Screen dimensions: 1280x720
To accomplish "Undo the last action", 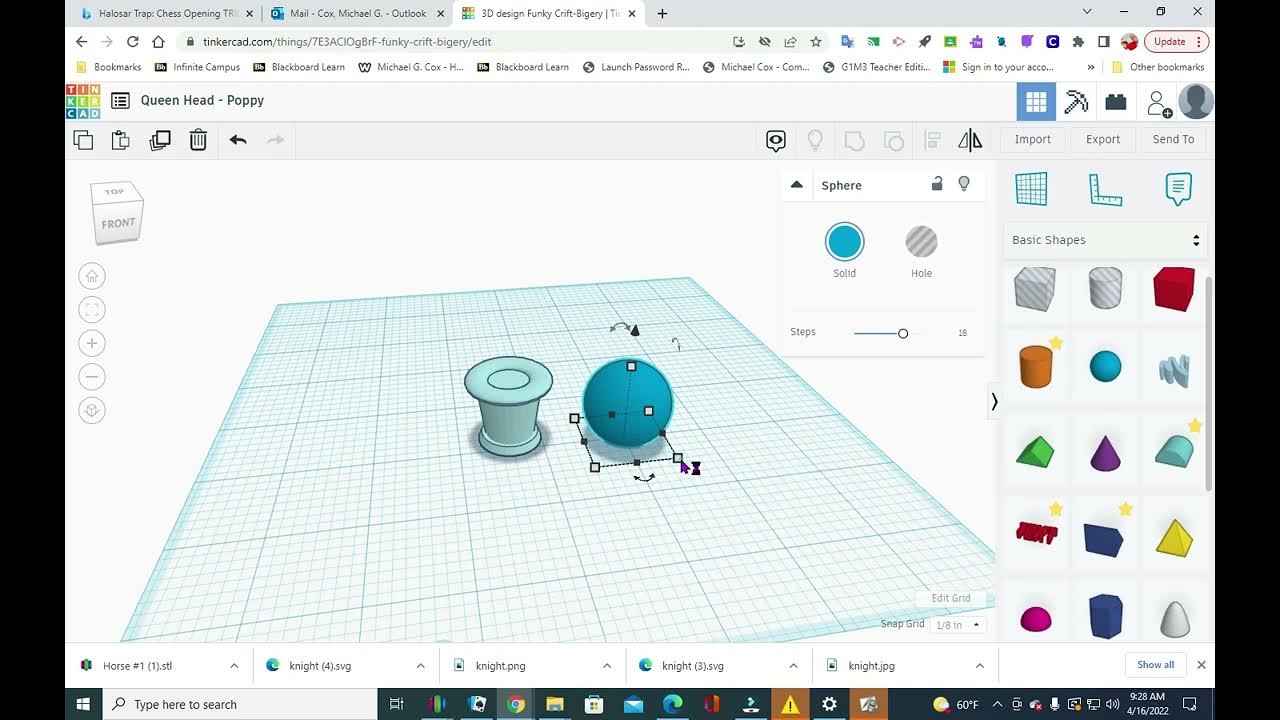I will point(238,140).
